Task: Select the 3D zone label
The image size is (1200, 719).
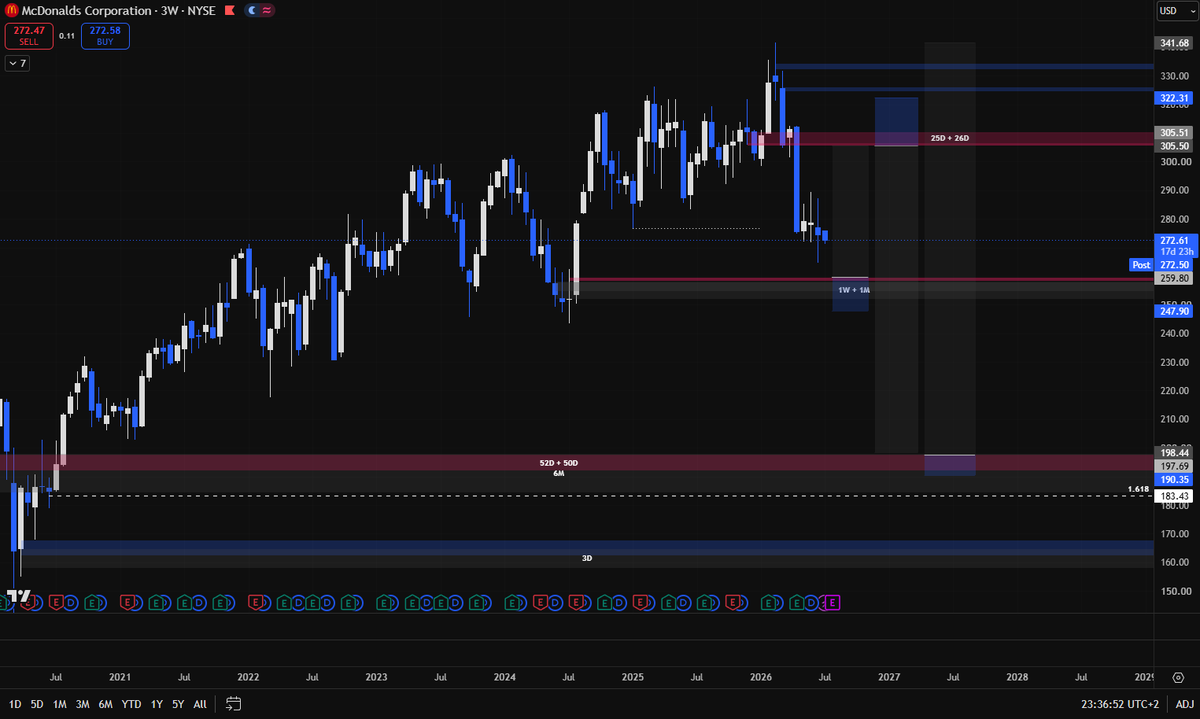Action: [x=587, y=558]
